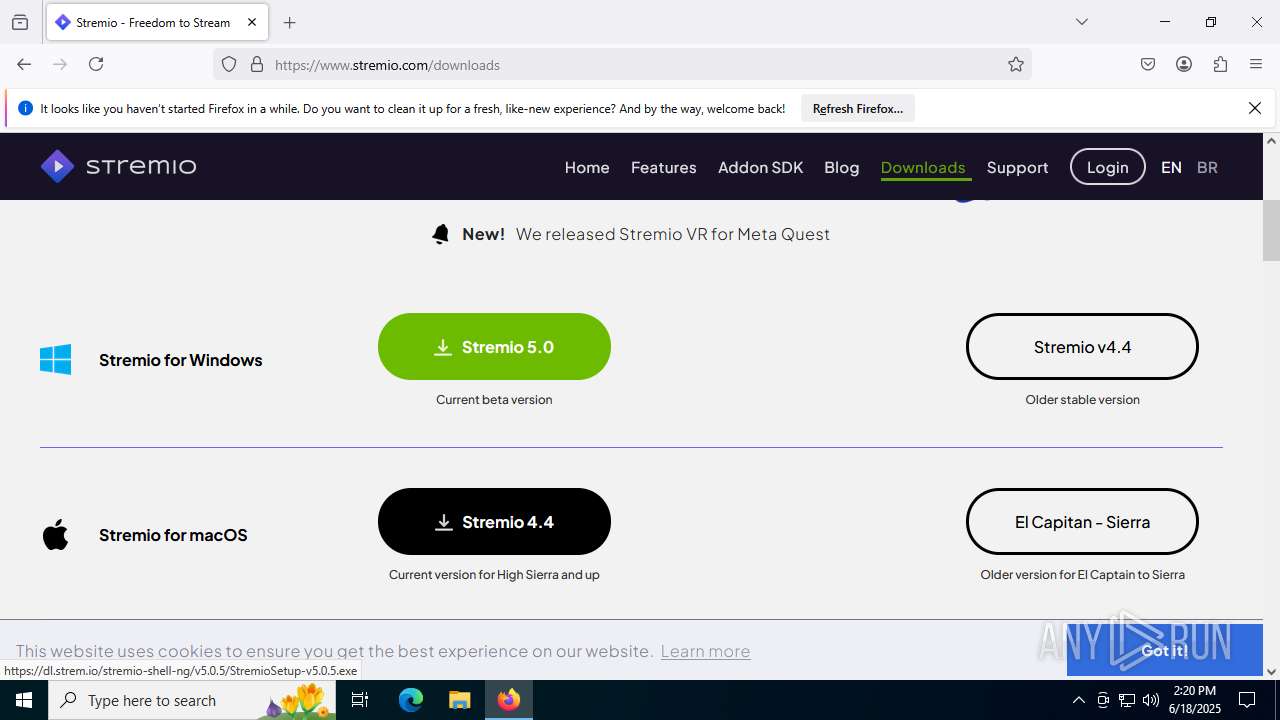This screenshot has width=1280, height=720.
Task: Dismiss the Firefox refresh notification bar
Action: (1255, 108)
